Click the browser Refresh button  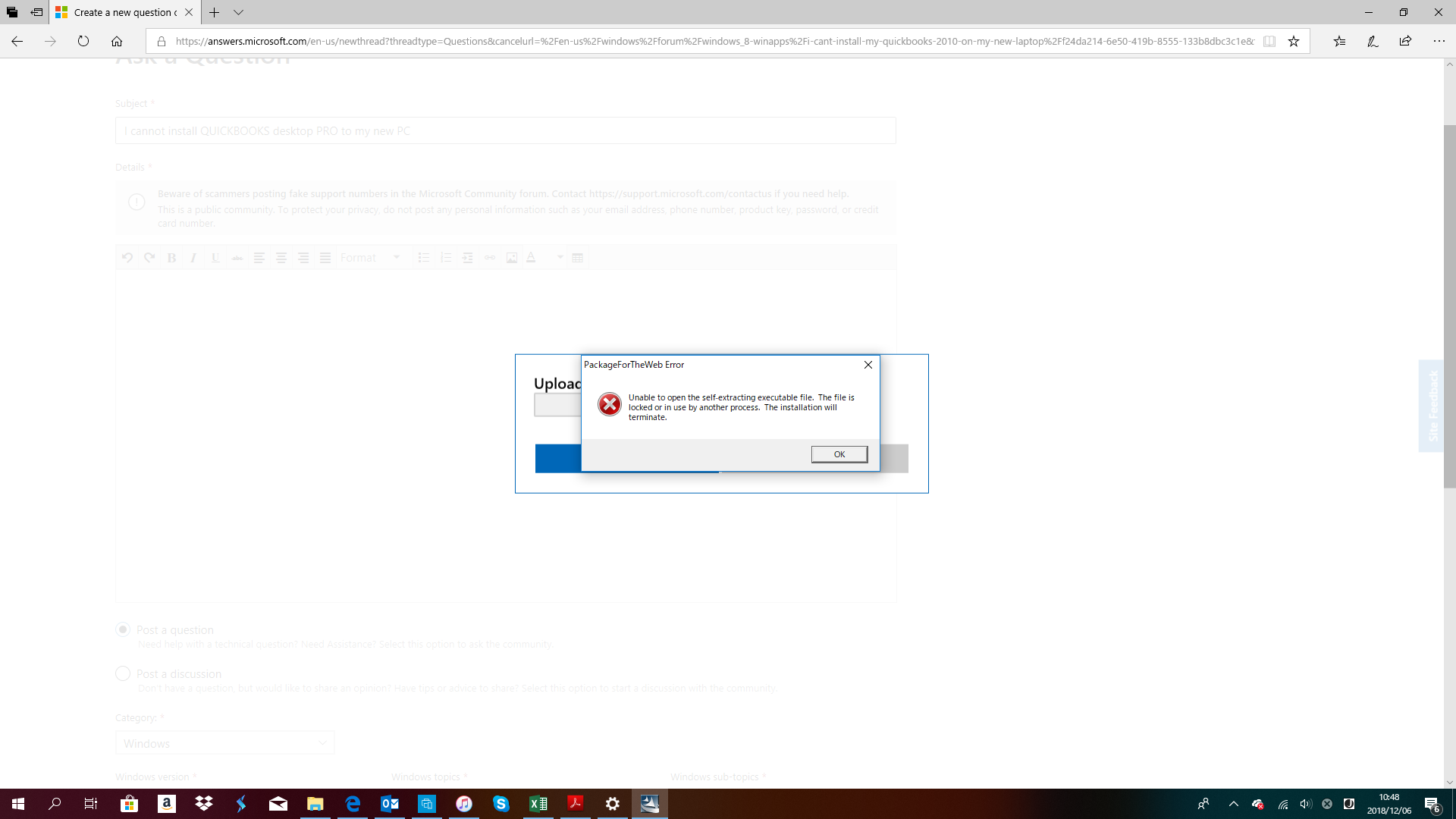(83, 41)
